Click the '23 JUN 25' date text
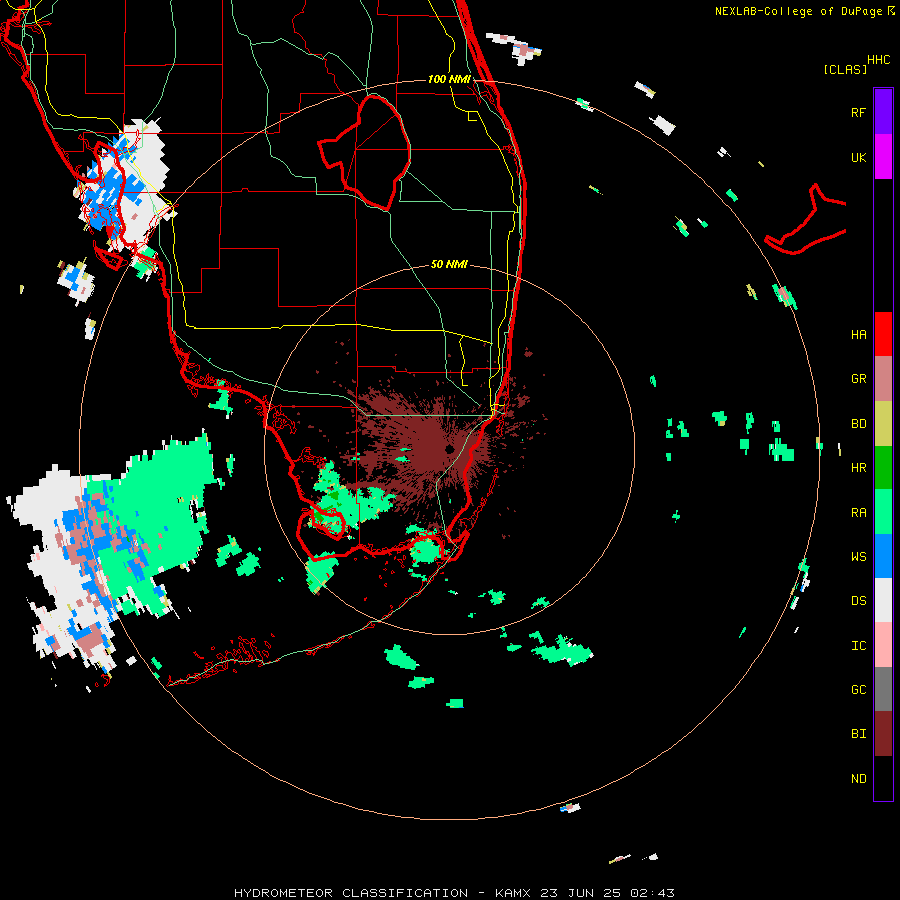This screenshot has height=900, width=900. pos(581,893)
